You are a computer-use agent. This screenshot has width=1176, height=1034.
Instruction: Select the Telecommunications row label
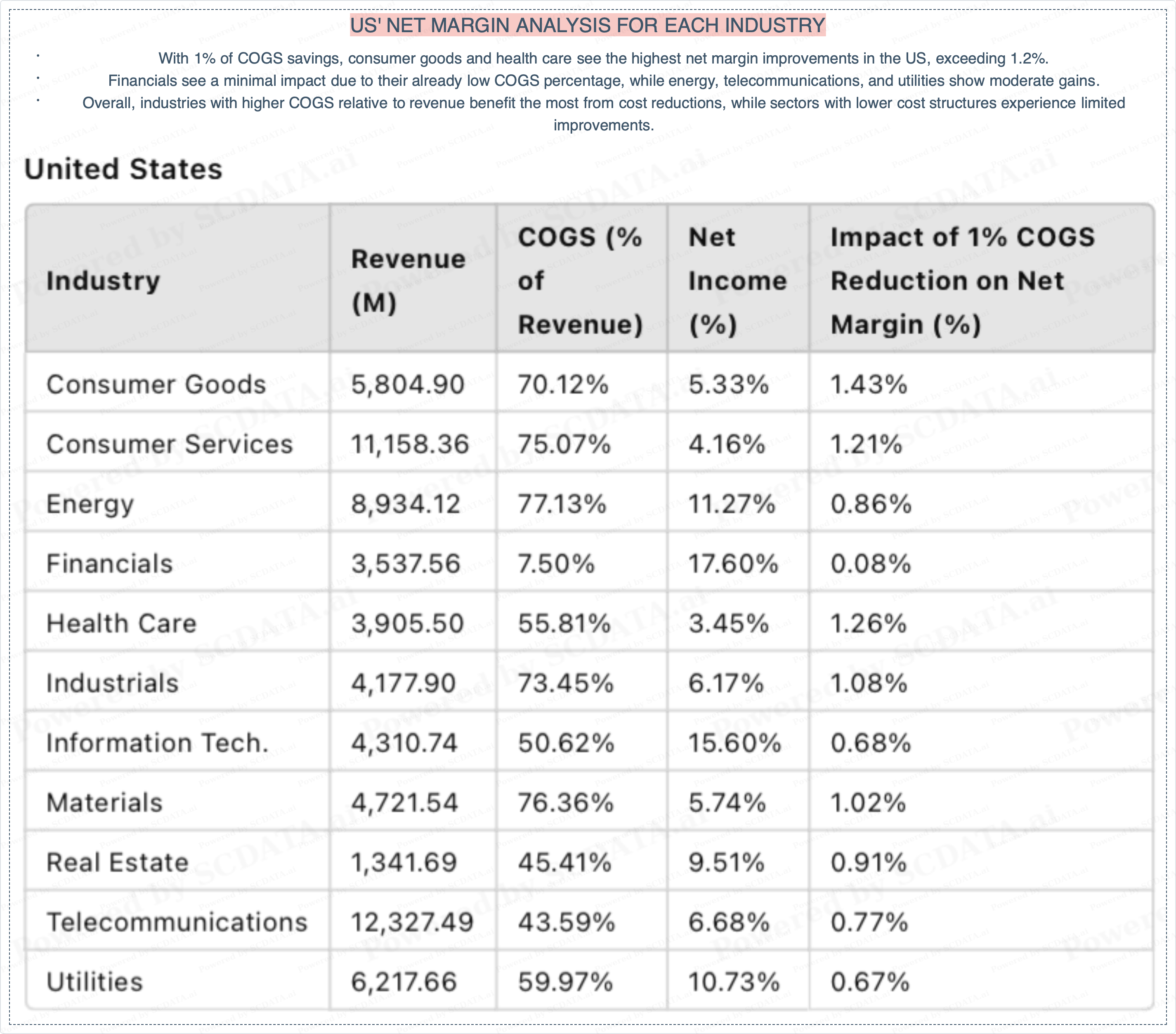[x=177, y=922]
